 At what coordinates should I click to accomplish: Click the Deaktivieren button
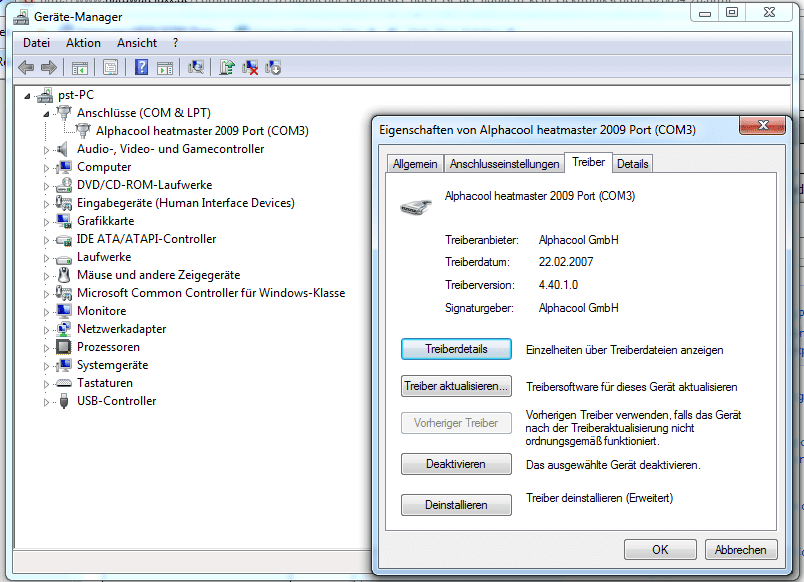tap(456, 464)
